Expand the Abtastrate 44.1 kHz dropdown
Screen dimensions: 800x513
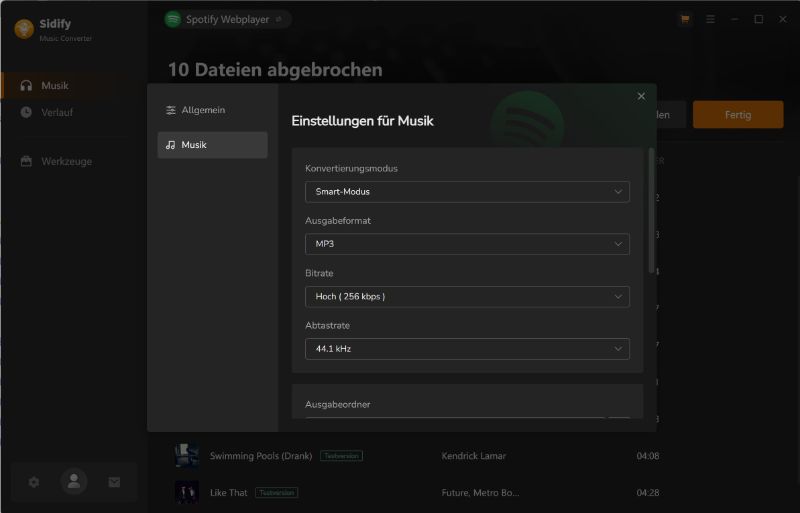467,349
